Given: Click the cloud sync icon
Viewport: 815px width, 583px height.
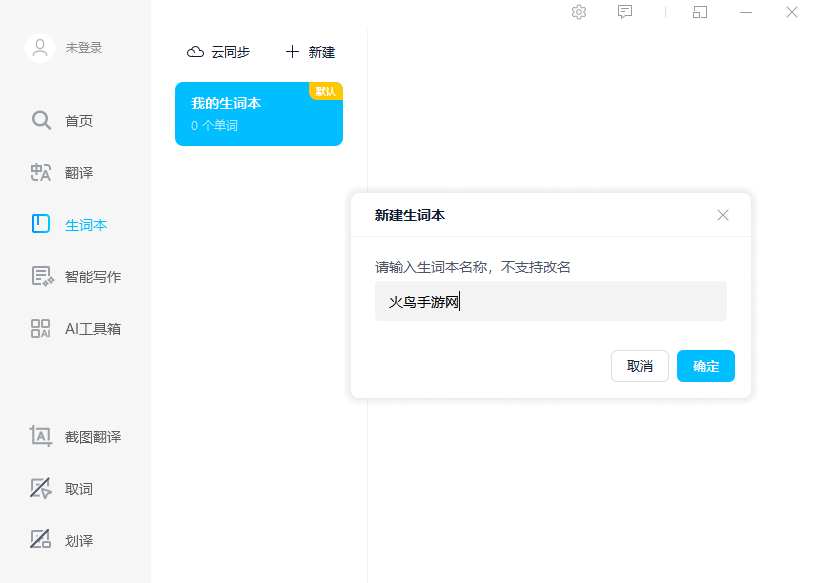Looking at the screenshot, I should tap(195, 52).
